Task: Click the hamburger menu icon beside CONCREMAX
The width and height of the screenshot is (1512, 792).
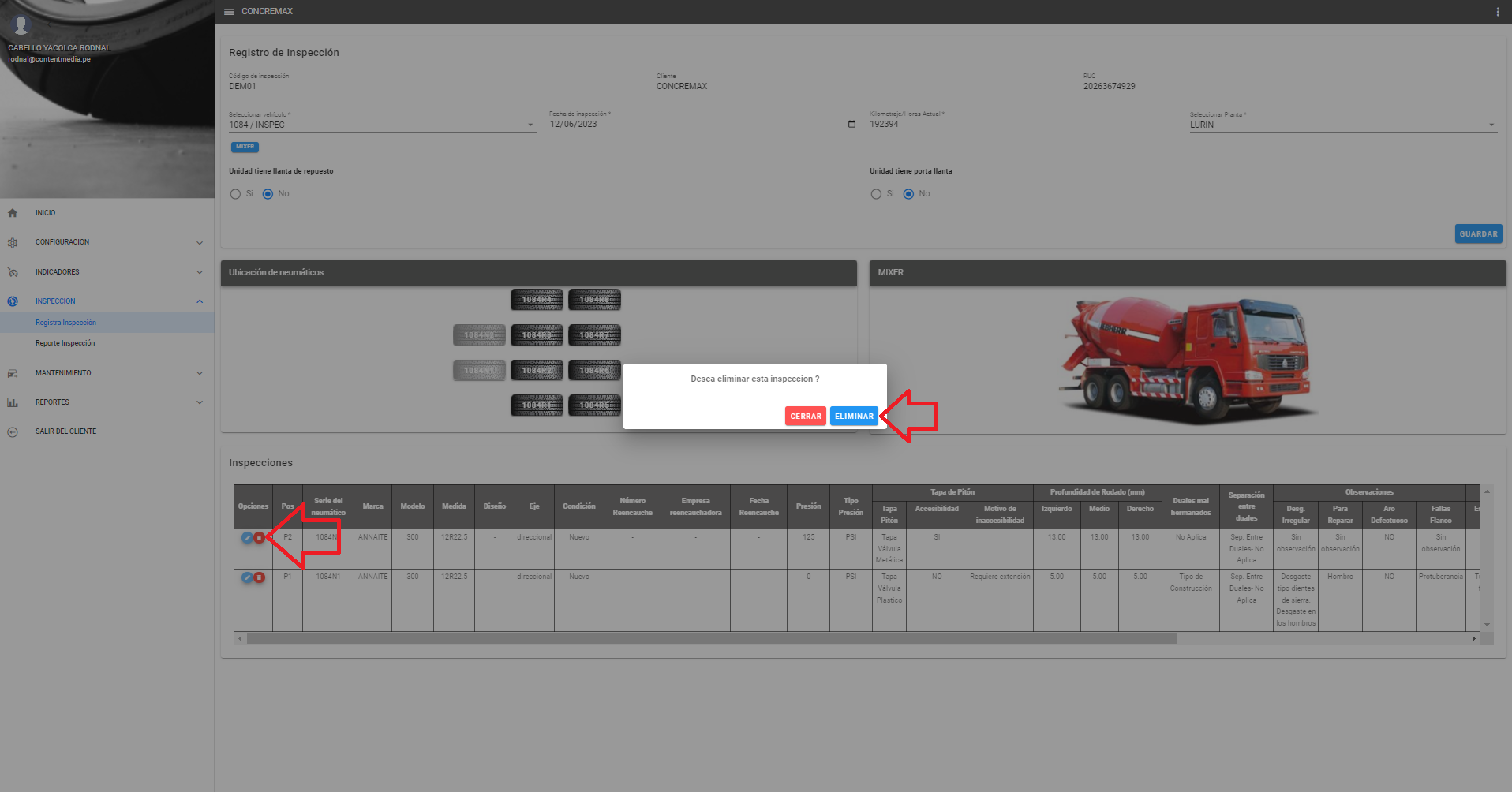Action: click(229, 12)
